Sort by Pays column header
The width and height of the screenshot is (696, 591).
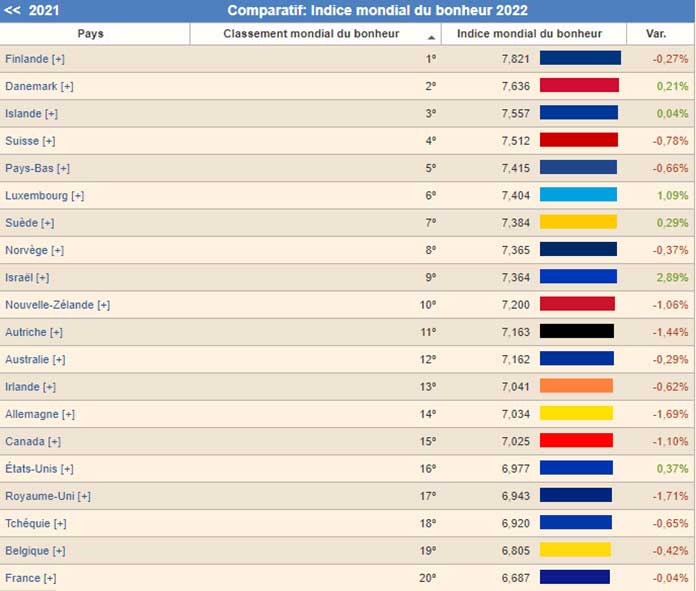pyautogui.click(x=90, y=34)
